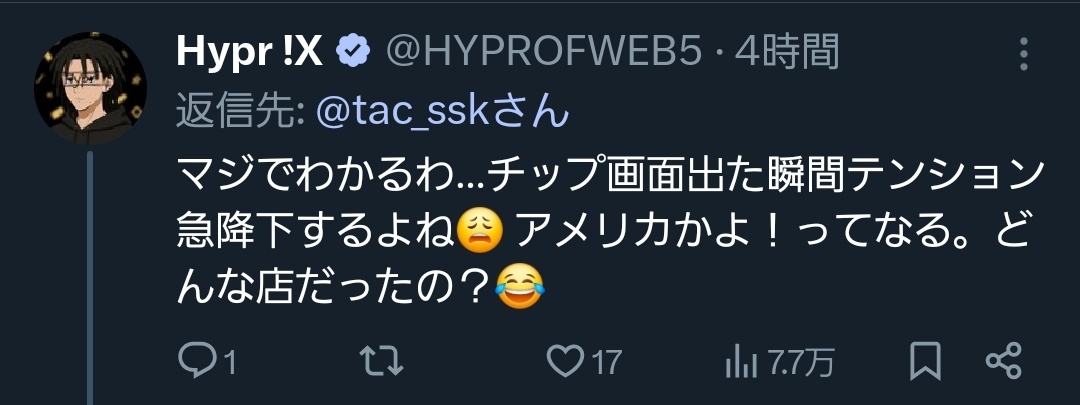The height and width of the screenshot is (405, 1080).
Task: Click the 4時間 timestamp
Action: click(787, 52)
